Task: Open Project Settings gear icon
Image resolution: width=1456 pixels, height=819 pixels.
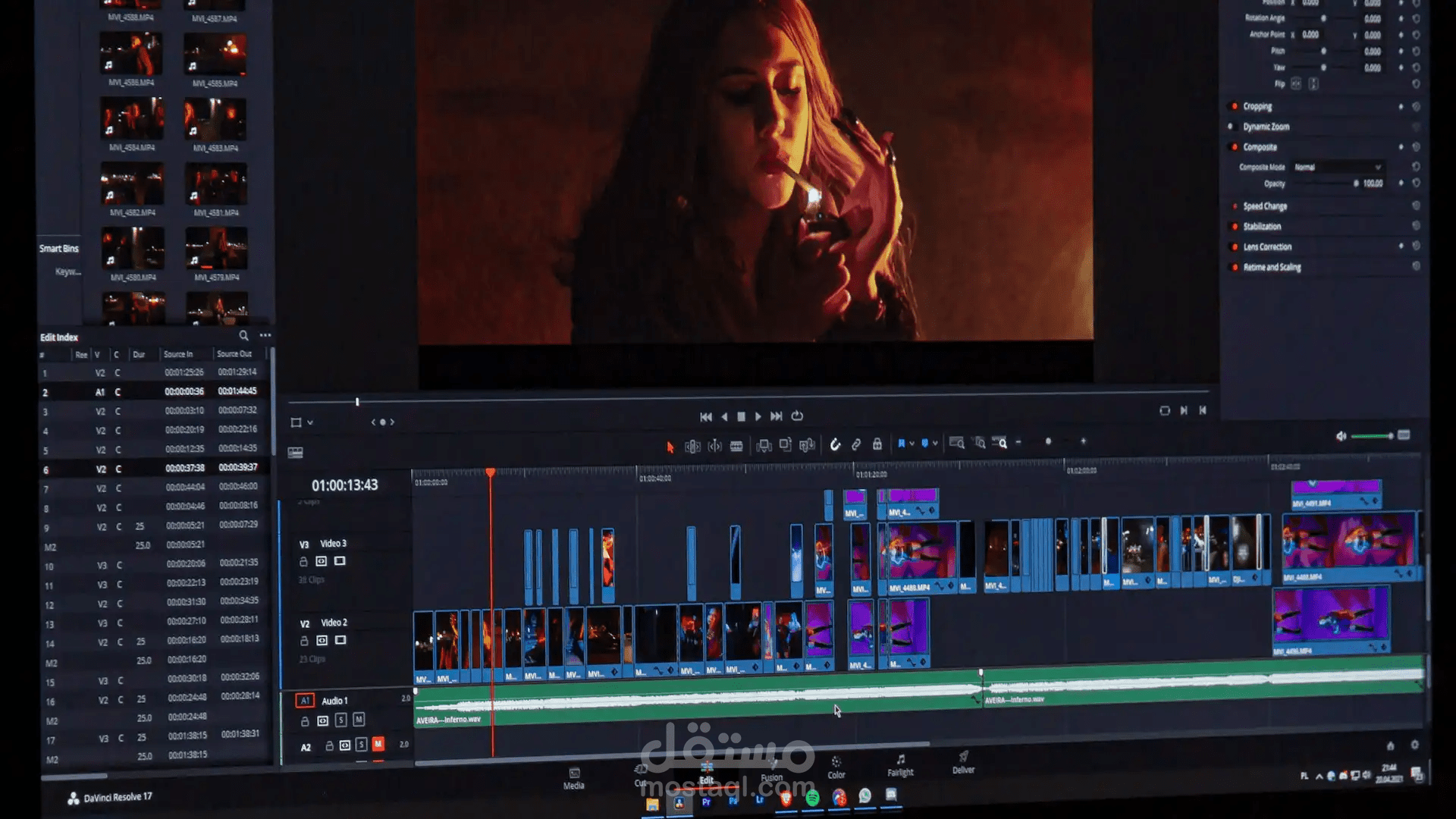Action: 1414,745
